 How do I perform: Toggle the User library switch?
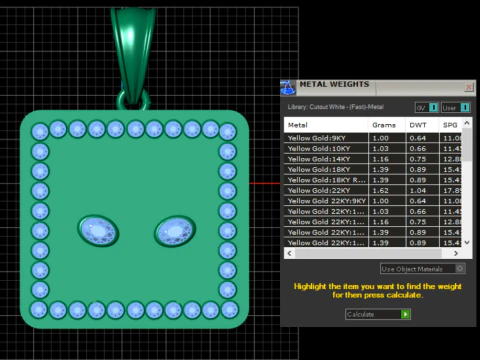pyautogui.click(x=465, y=107)
